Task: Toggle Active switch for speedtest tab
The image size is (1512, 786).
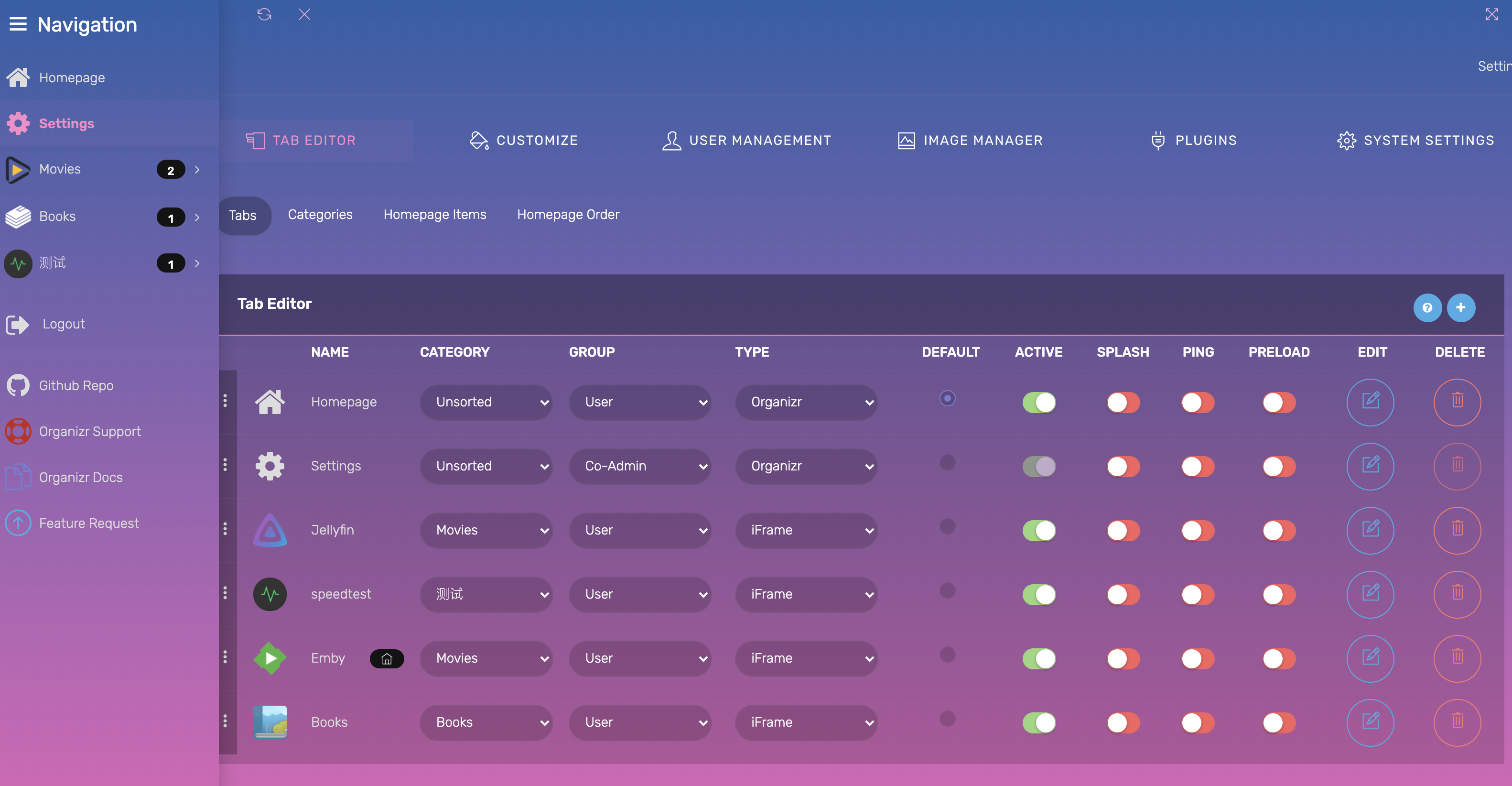Action: click(x=1038, y=594)
